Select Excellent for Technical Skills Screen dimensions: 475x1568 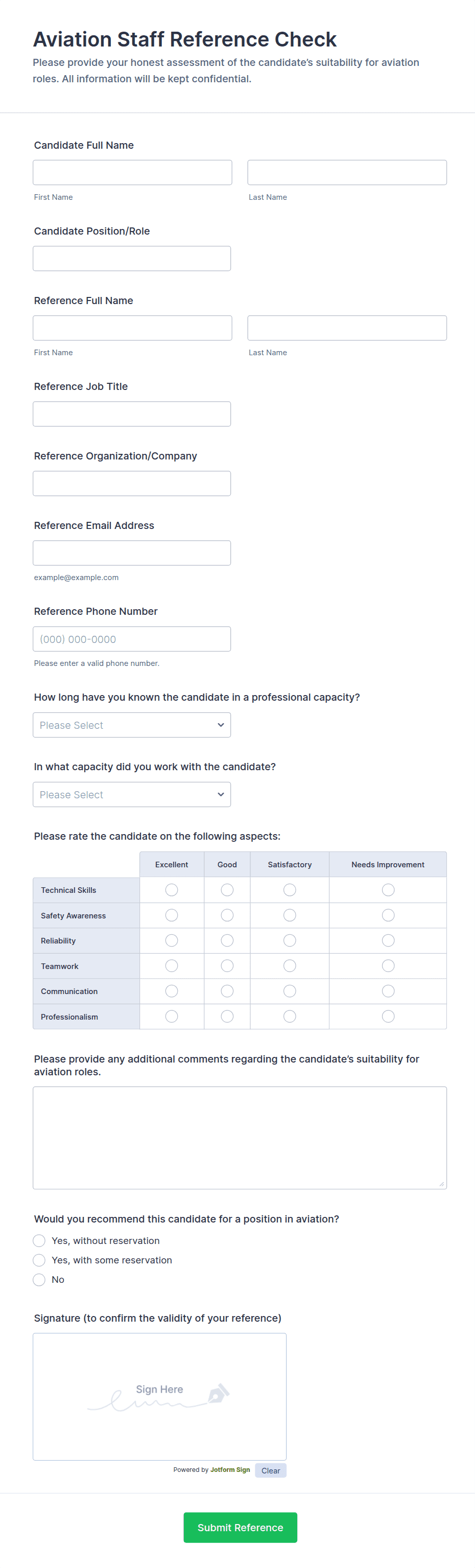tap(172, 890)
